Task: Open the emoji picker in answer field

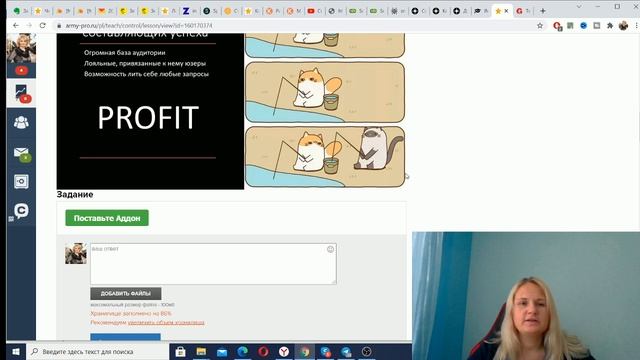Action: (x=330, y=249)
